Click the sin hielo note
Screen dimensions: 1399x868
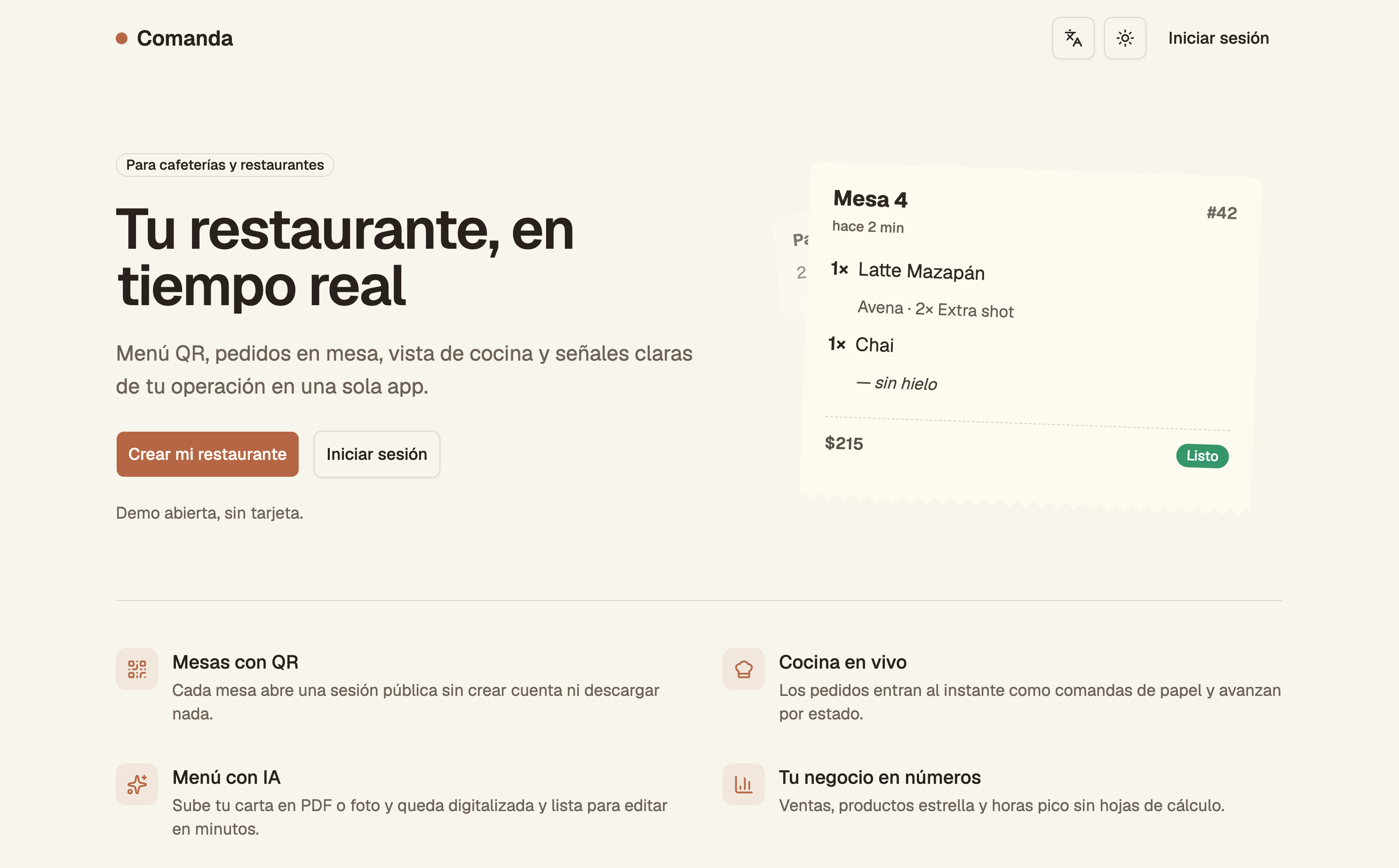point(897,384)
